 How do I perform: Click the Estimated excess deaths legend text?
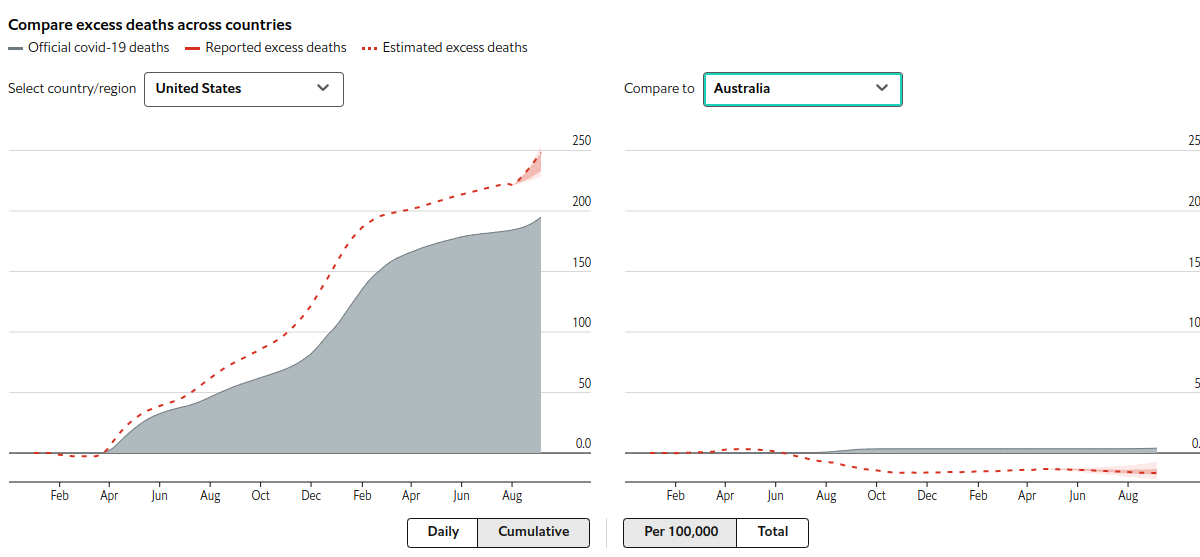coord(455,48)
